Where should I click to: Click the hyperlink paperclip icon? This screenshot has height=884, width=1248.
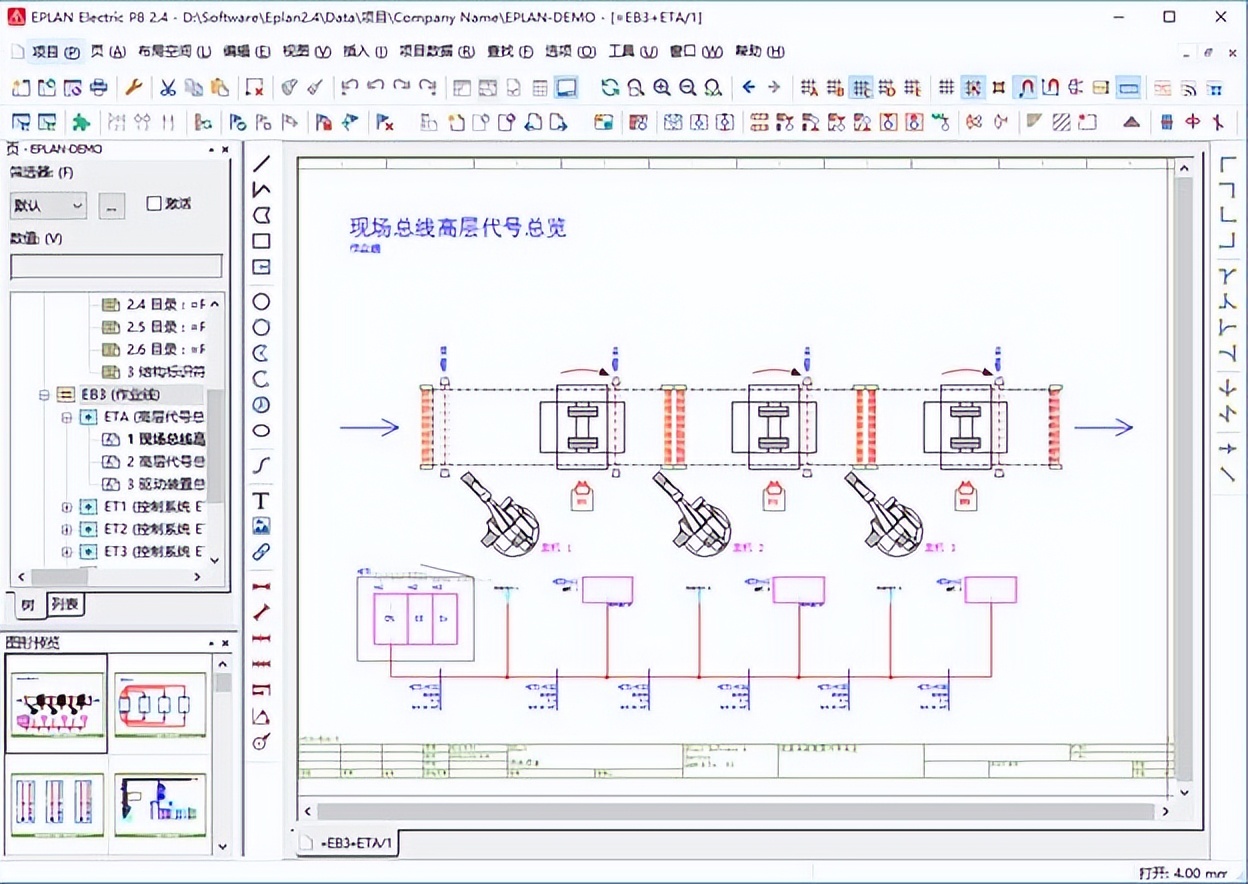point(262,551)
